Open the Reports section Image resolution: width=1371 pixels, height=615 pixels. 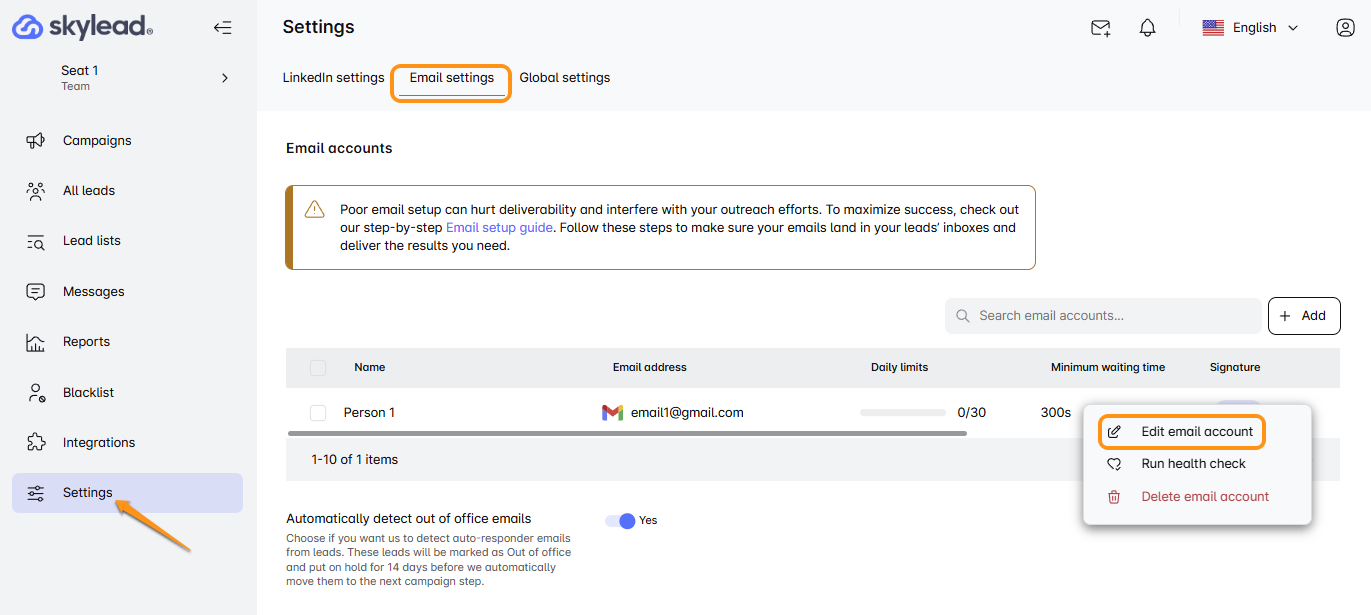pos(86,342)
